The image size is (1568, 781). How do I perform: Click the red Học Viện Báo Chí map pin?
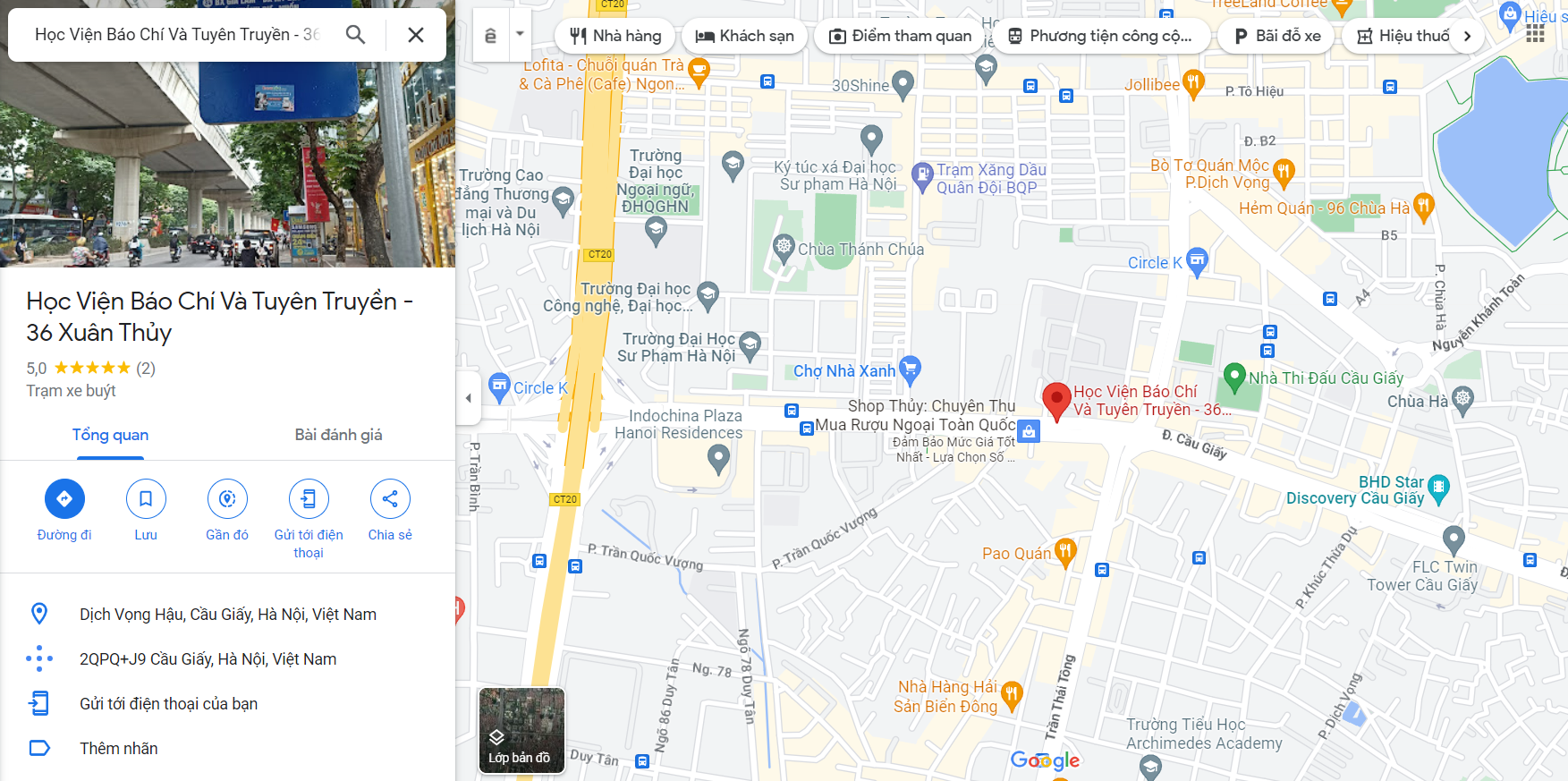(1056, 402)
